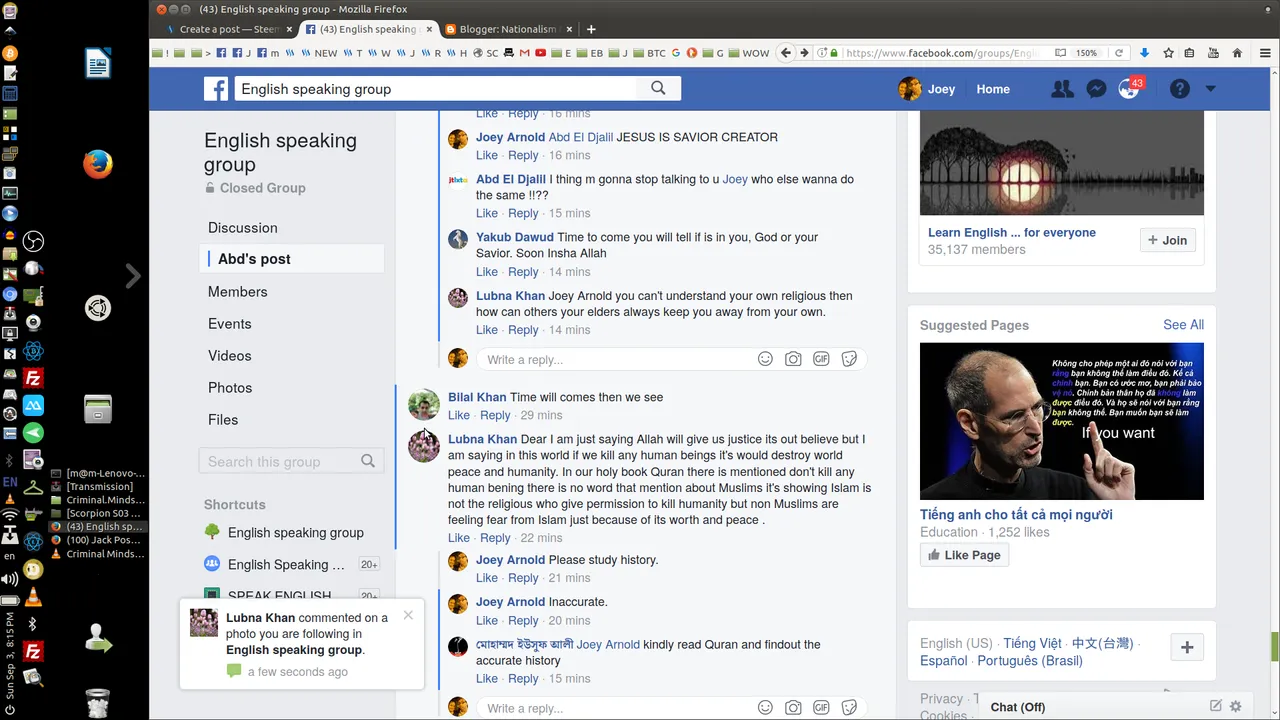
Task: Post a GIF in reply box under Lubna's first comment
Action: coord(821,359)
